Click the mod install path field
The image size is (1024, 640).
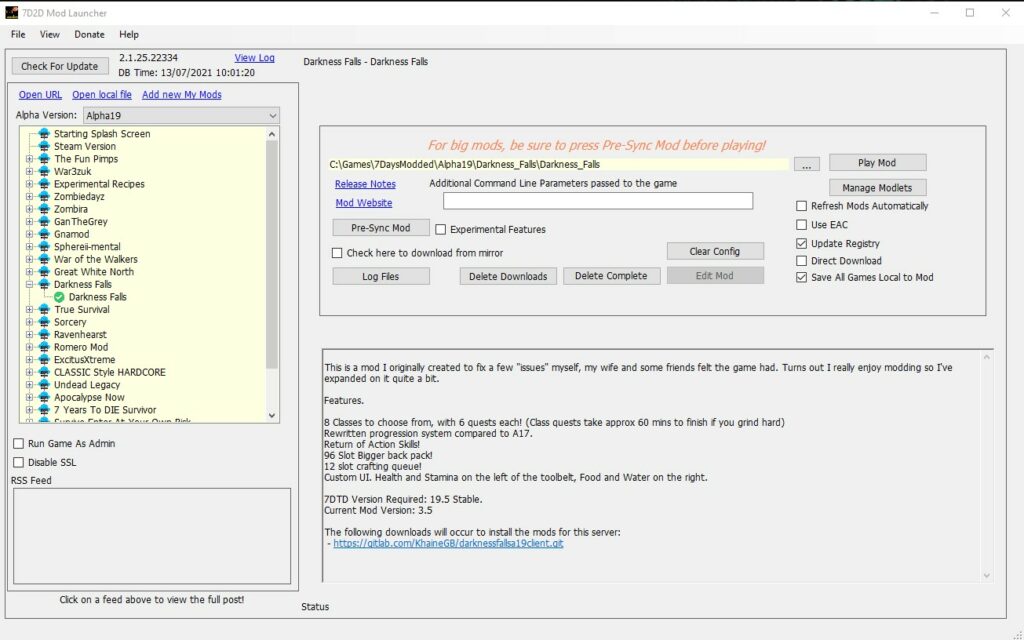click(558, 165)
